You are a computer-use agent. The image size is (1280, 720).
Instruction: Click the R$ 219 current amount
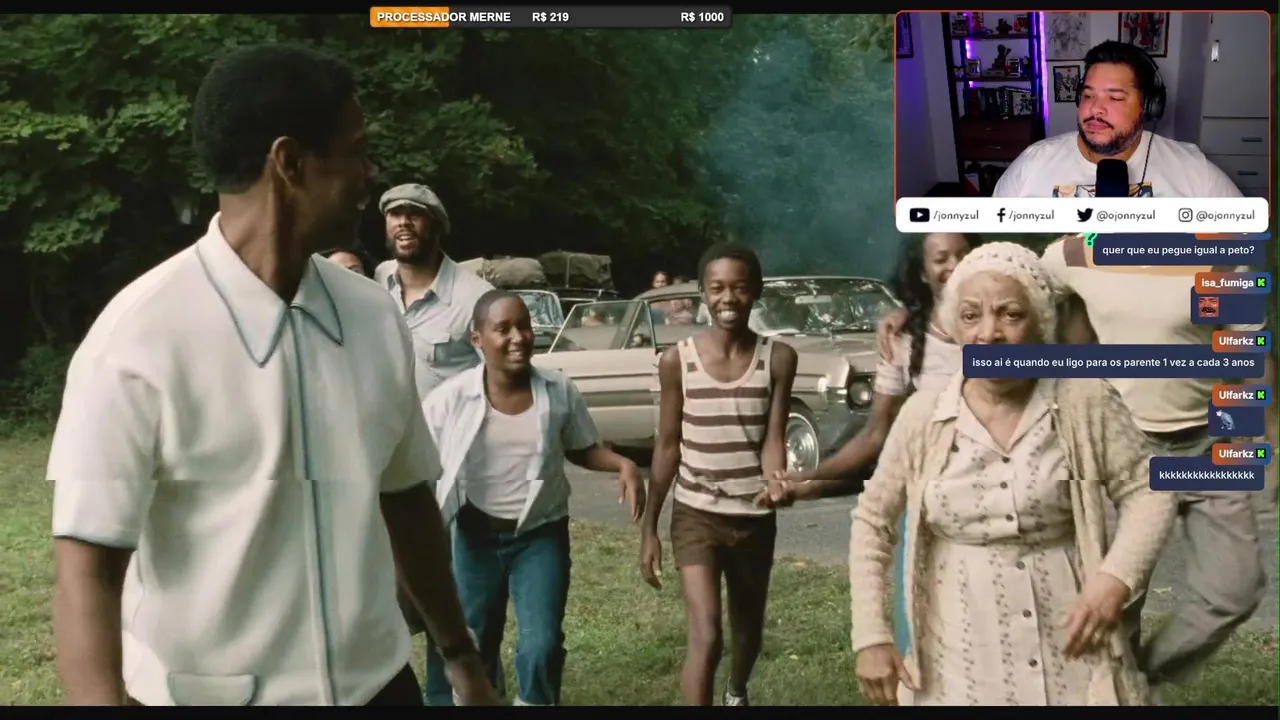550,17
